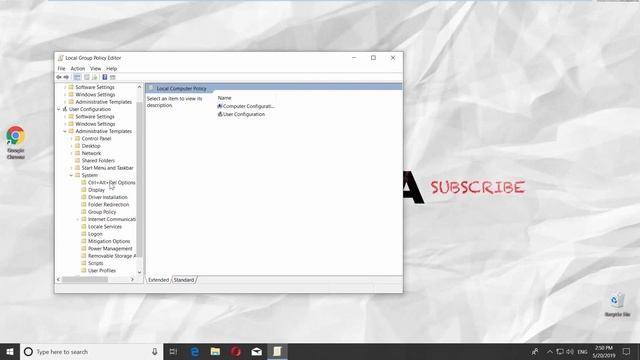Select the Scripts folder in tree
Screen dimensions: 640x360
click(x=92, y=264)
